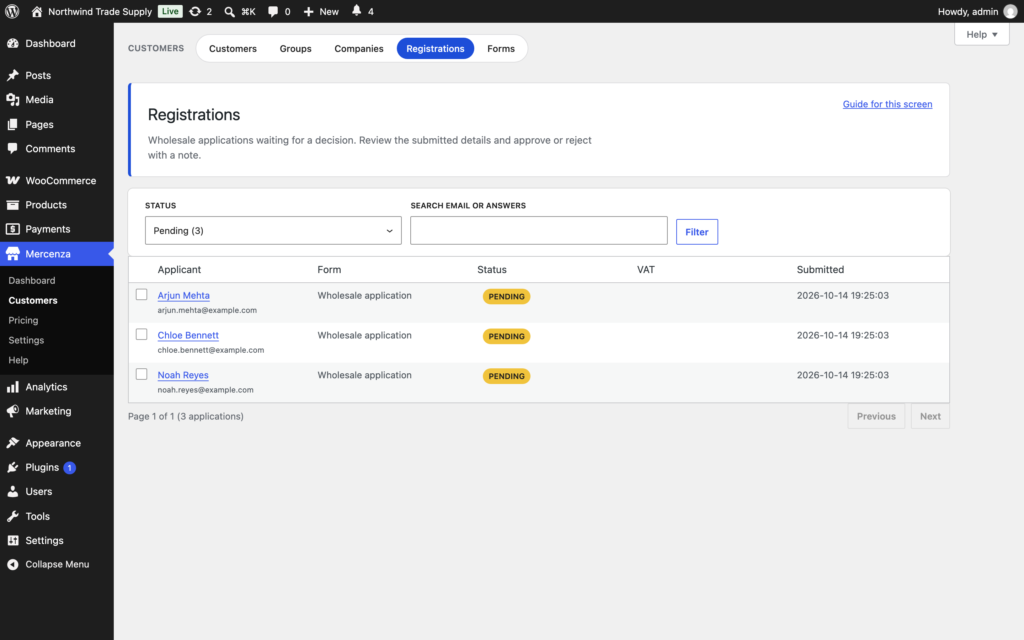Image resolution: width=1024 pixels, height=640 pixels.
Task: Switch to the Groups tab
Action: tap(295, 48)
